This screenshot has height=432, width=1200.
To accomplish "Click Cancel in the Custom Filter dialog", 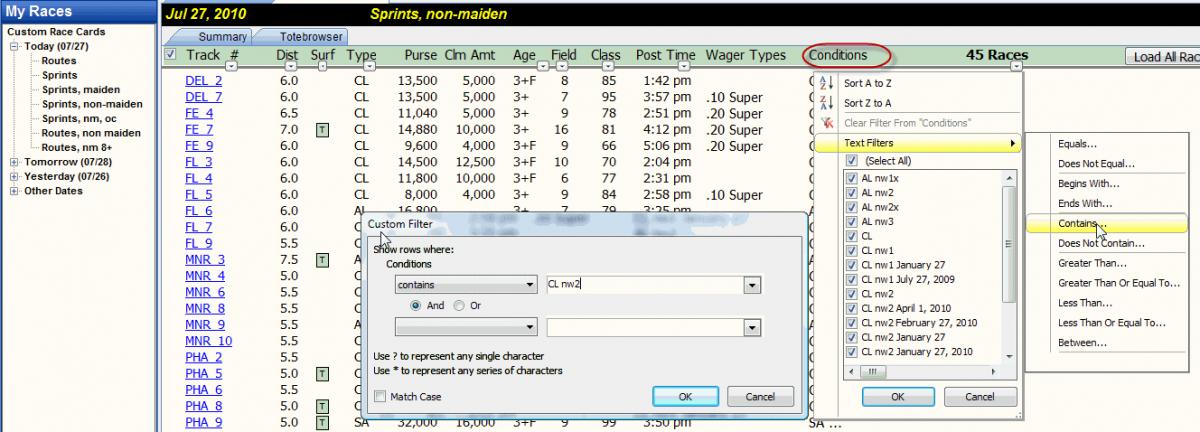I will (761, 396).
